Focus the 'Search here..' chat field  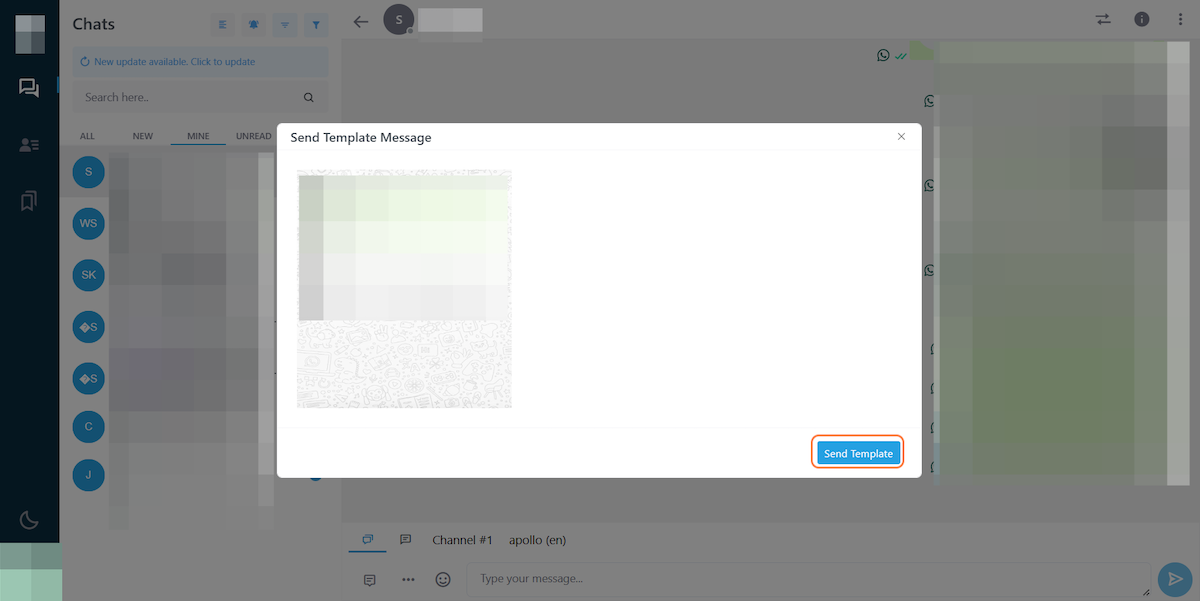190,97
